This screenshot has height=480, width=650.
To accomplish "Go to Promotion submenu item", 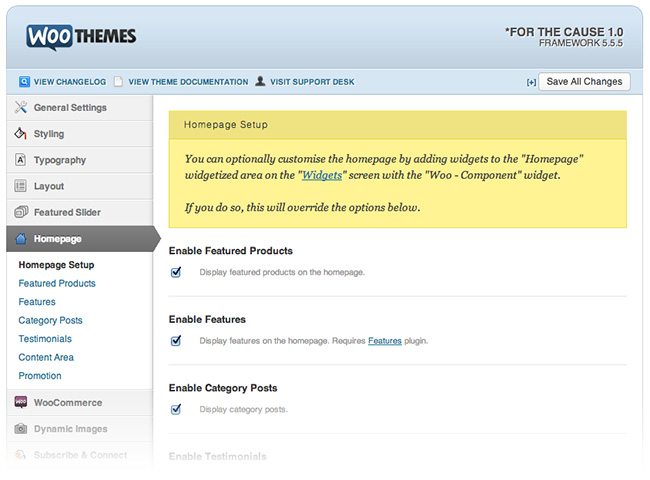I will (x=40, y=376).
